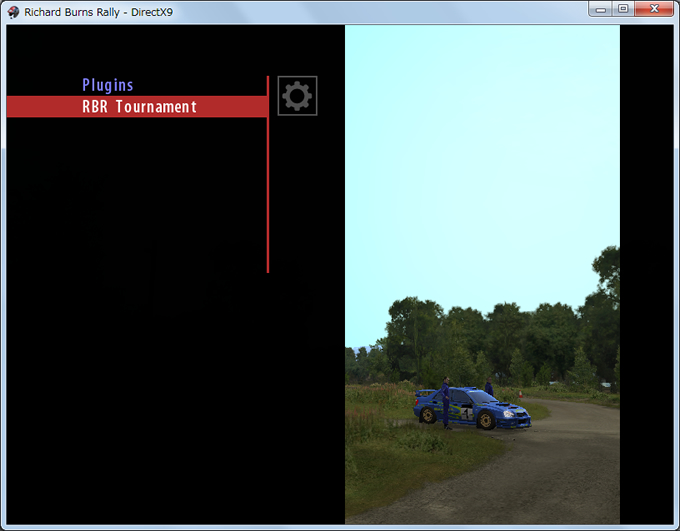
Task: Click the blue Subaru rally car preview
Action: (x=472, y=408)
